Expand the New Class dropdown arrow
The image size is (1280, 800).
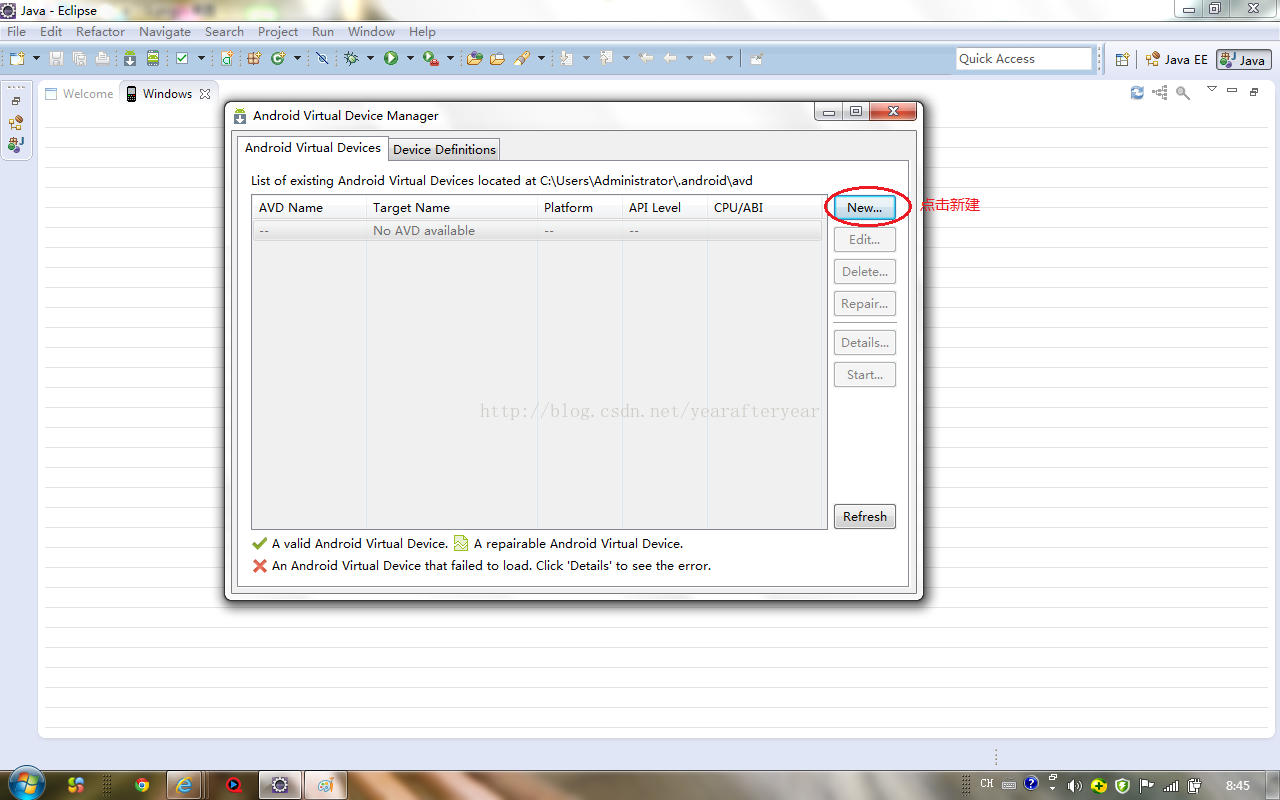tap(297, 59)
